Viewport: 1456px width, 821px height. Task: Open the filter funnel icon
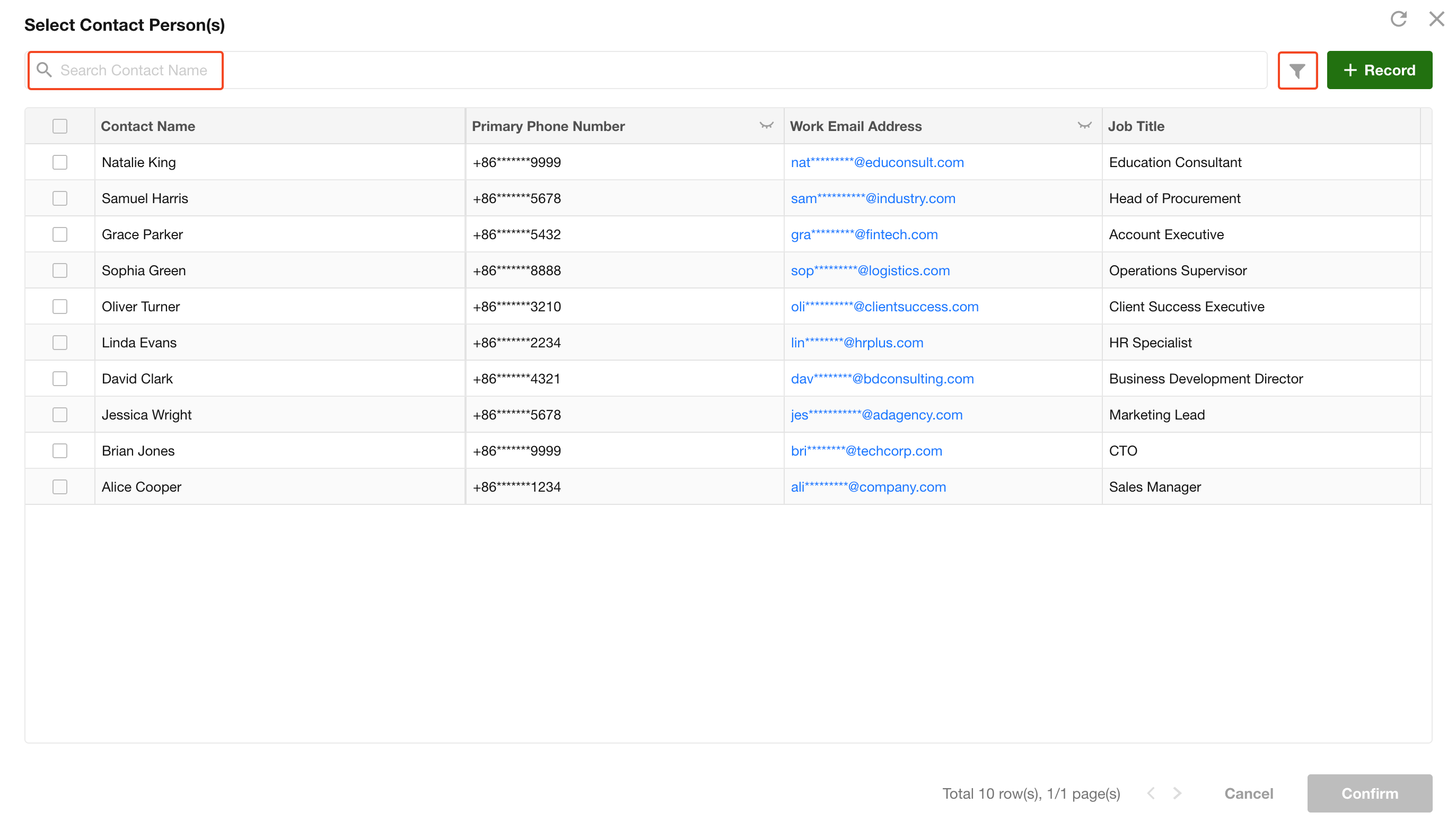click(x=1297, y=71)
